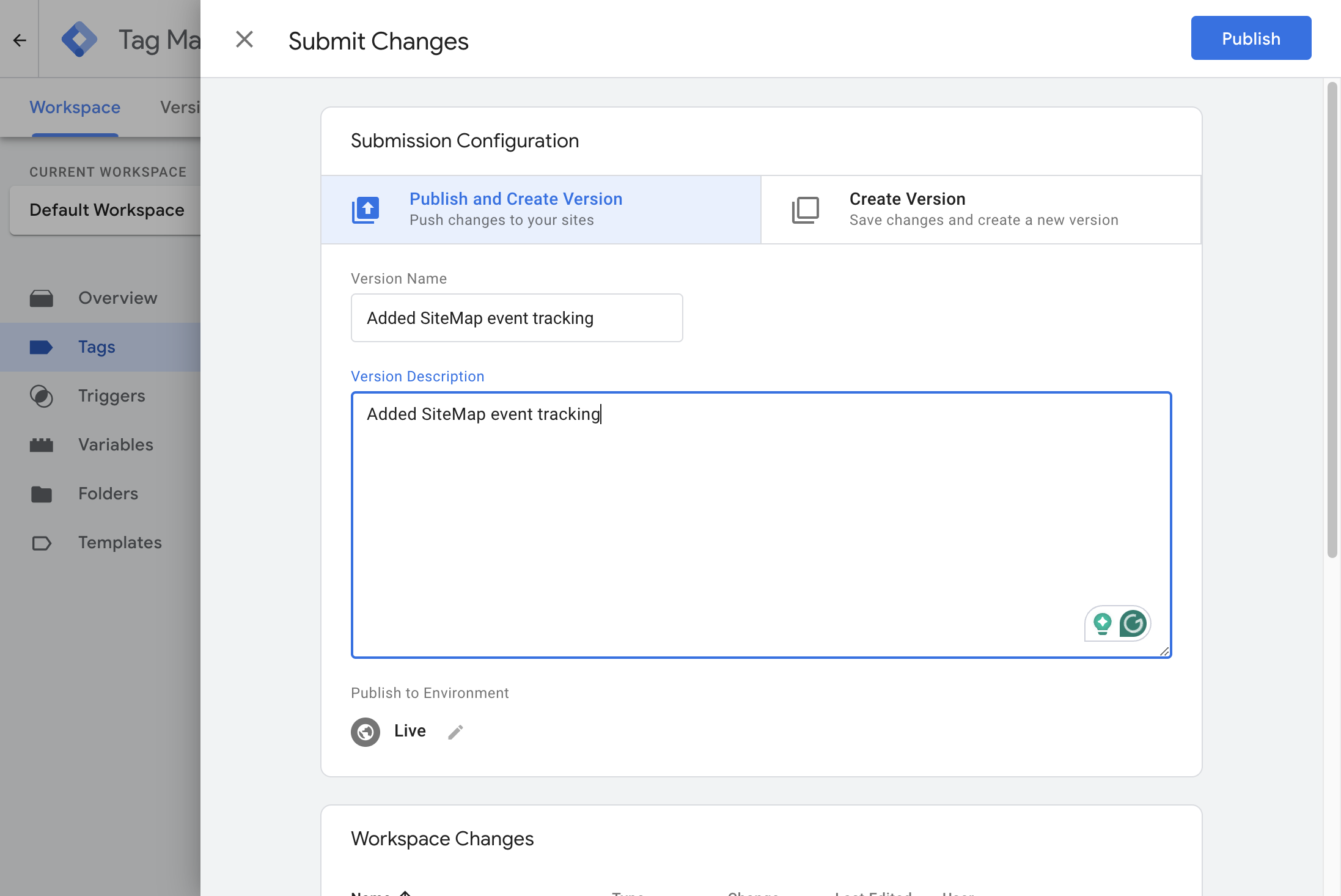
Task: Go to Overview in sidebar
Action: click(x=100, y=298)
